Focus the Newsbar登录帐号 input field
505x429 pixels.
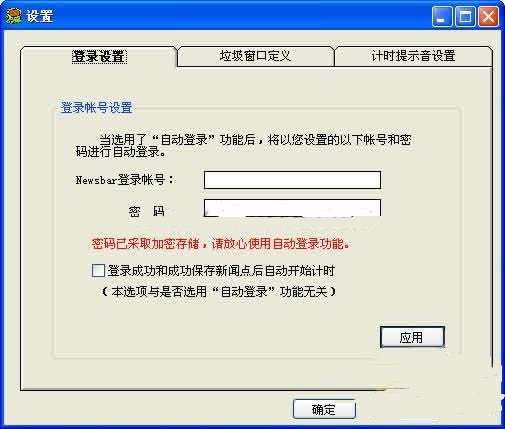tap(292, 180)
